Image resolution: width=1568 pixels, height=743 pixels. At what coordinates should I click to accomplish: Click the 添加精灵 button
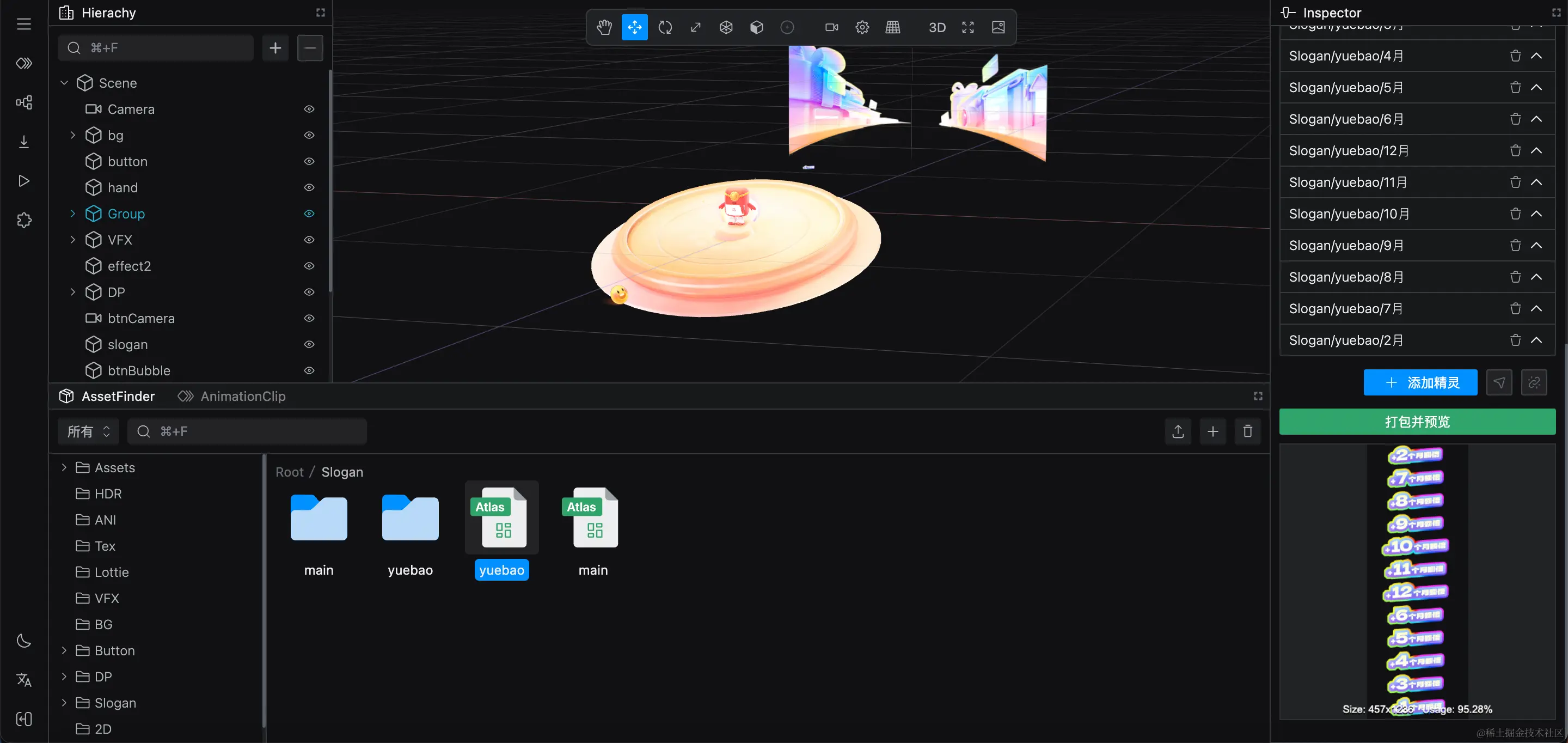pos(1420,382)
